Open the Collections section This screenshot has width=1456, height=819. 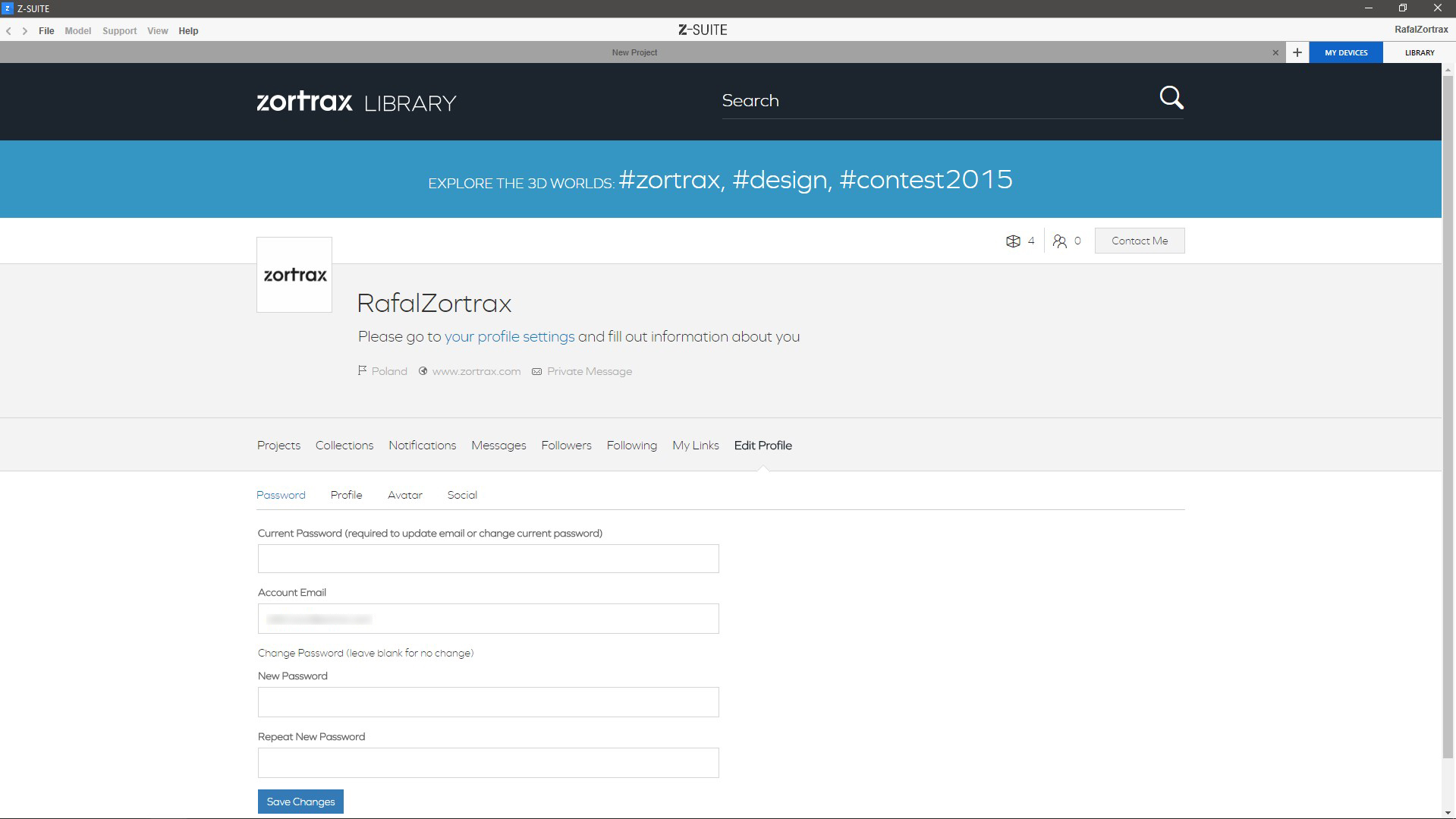(344, 446)
